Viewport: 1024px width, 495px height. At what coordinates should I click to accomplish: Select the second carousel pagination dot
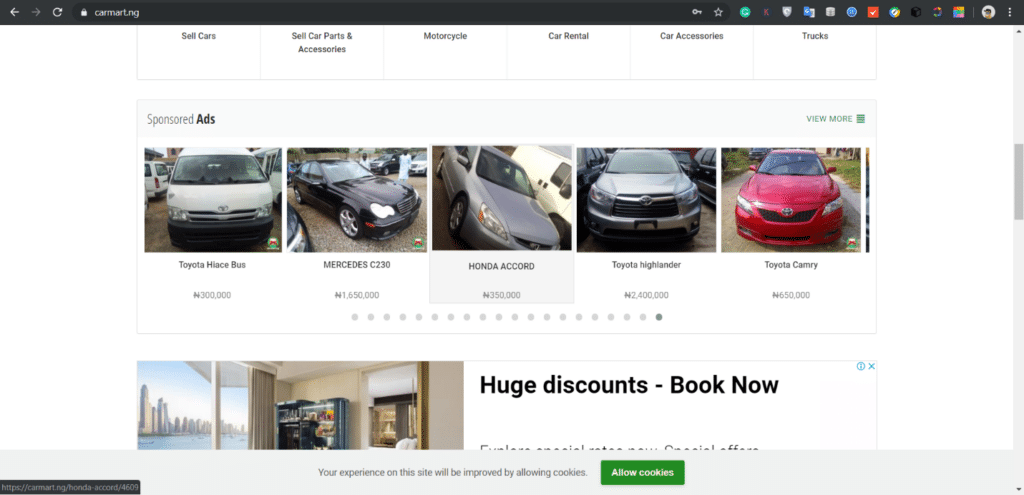click(x=371, y=317)
